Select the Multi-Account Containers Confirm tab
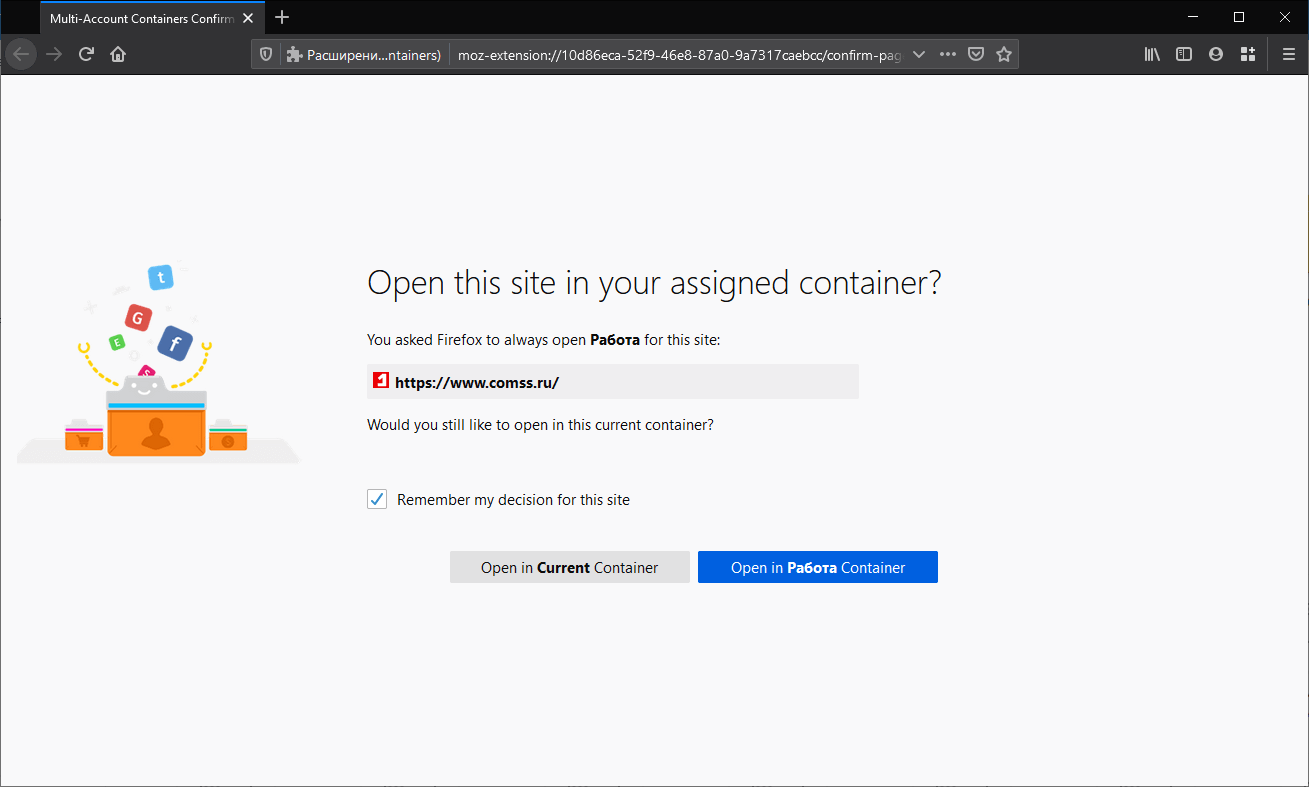 pos(140,17)
